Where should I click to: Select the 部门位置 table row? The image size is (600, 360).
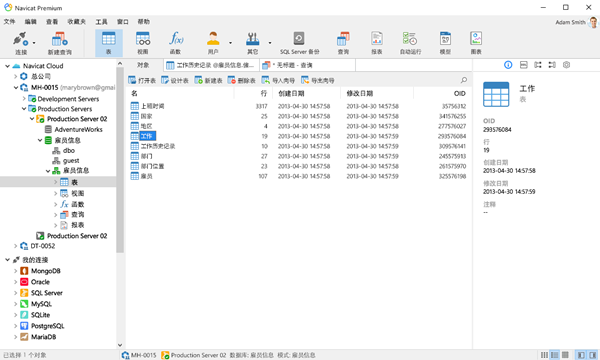tap(298, 166)
